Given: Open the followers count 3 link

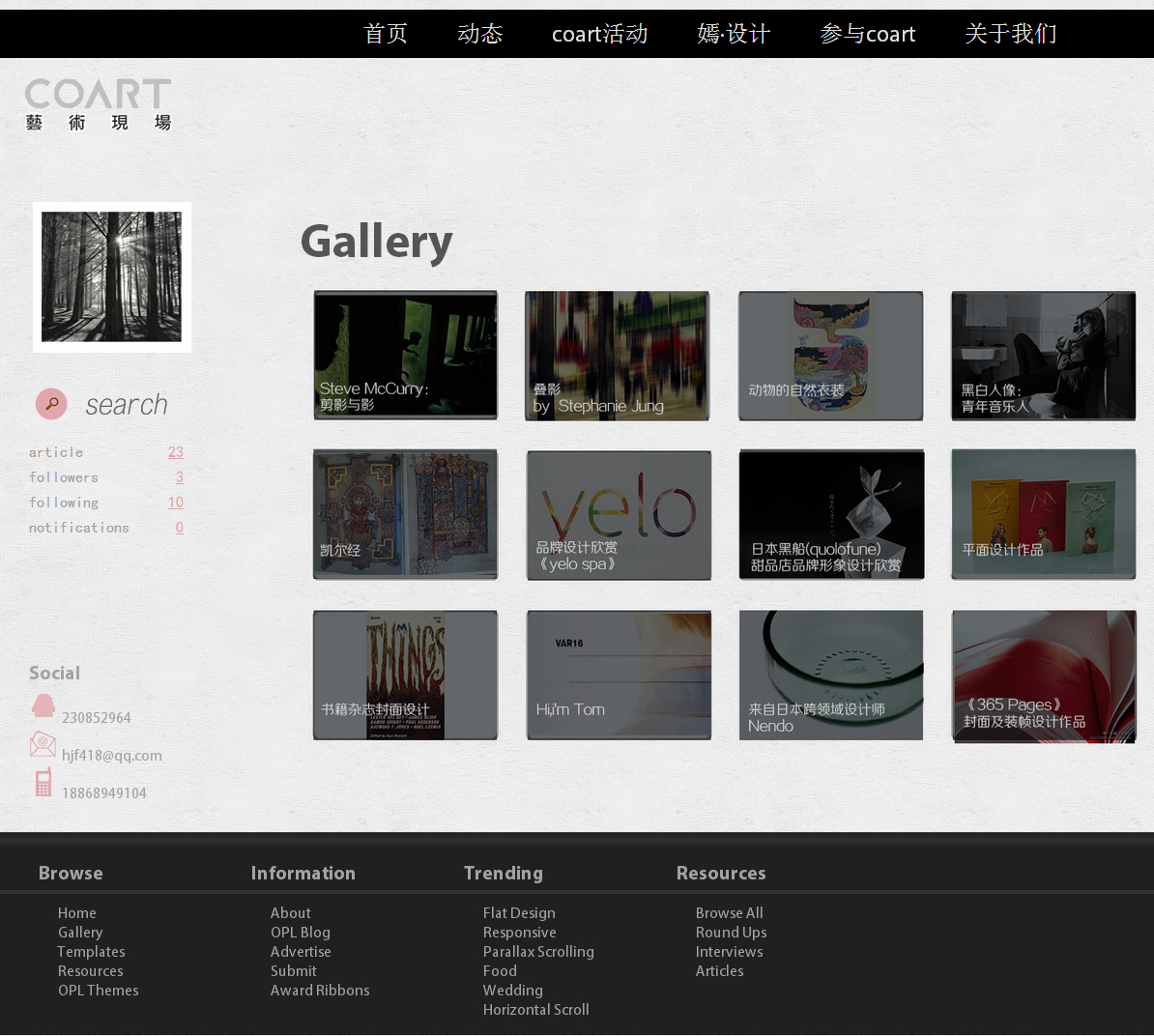Looking at the screenshot, I should (x=179, y=476).
